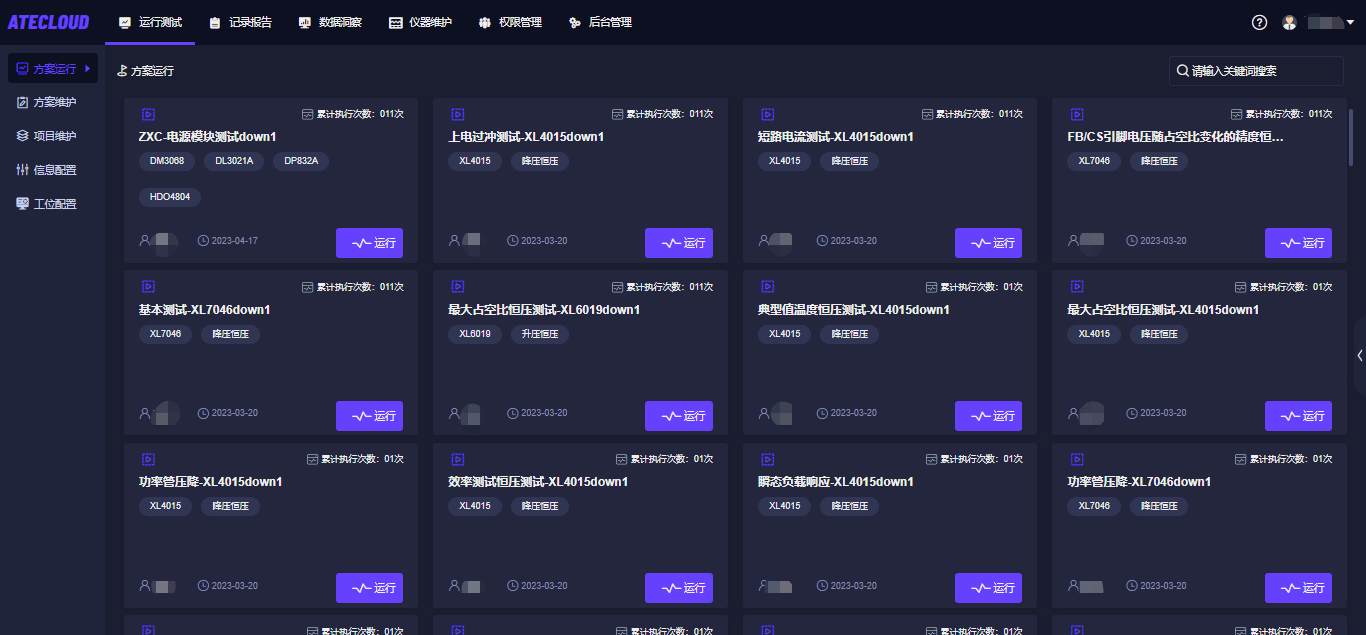Screen dimensions: 1366x635
Task: Open the 记录报告 tab
Action: [x=240, y=22]
